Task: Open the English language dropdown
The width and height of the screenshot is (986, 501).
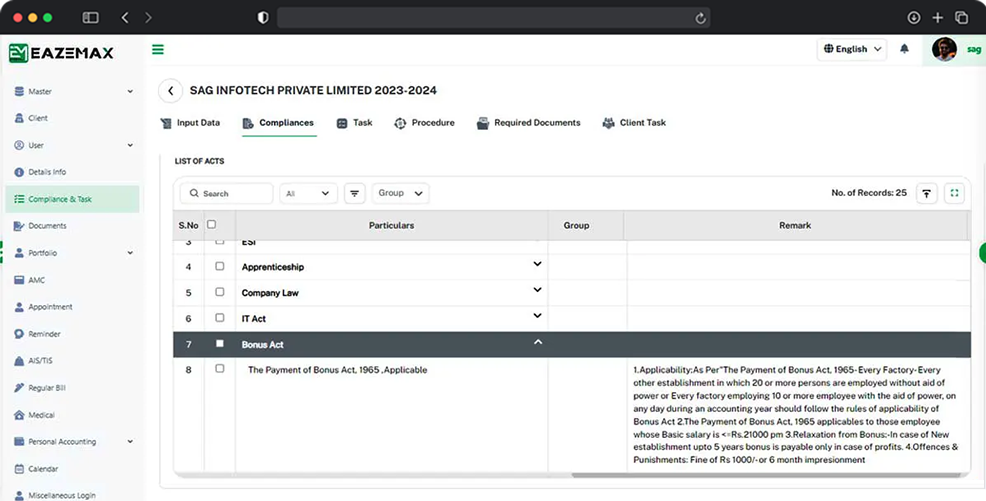Action: coord(852,49)
